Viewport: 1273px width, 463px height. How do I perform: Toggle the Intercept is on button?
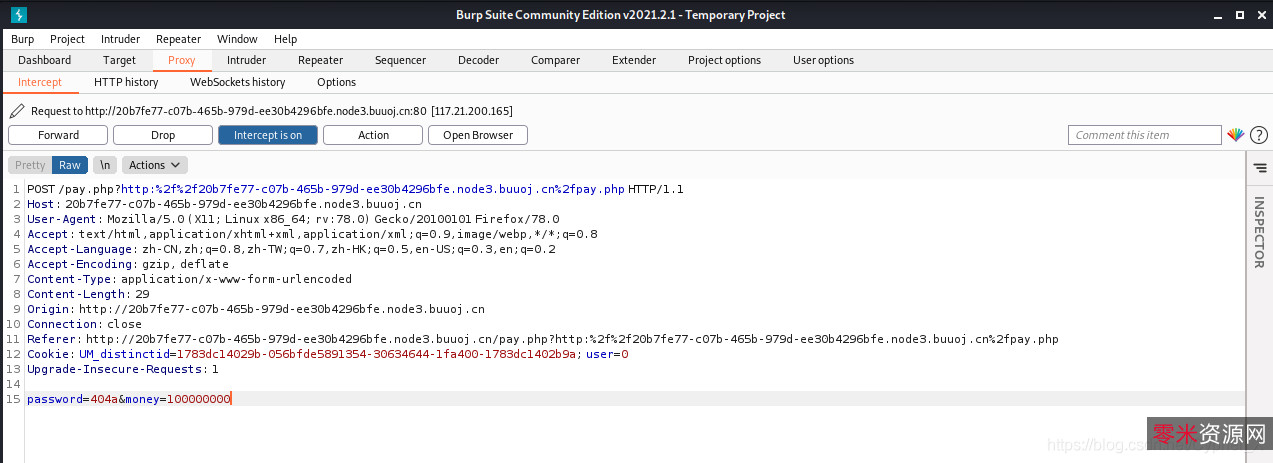tap(268, 135)
